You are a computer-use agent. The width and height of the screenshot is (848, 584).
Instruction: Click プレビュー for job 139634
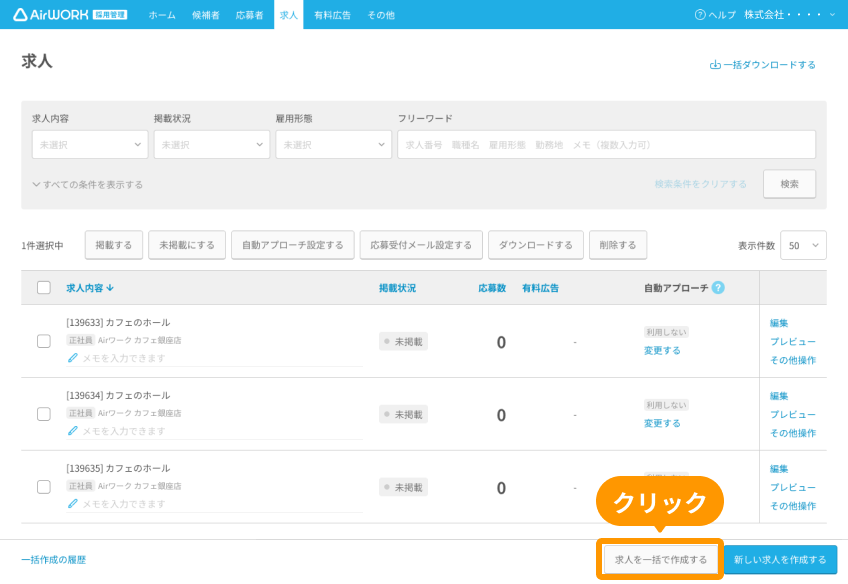(x=793, y=414)
